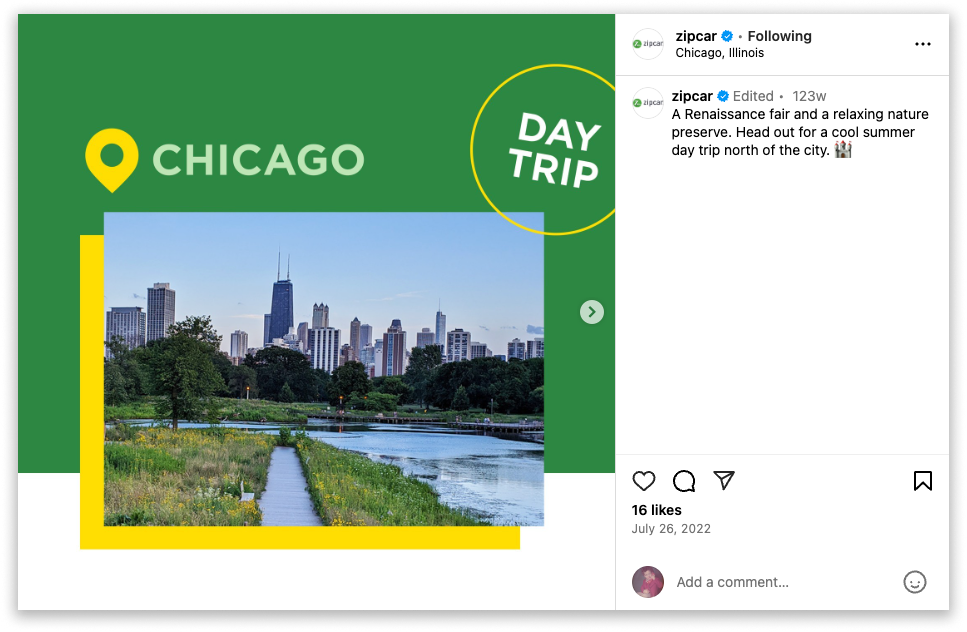
Task: Like the post with the heart icon
Action: 644,481
